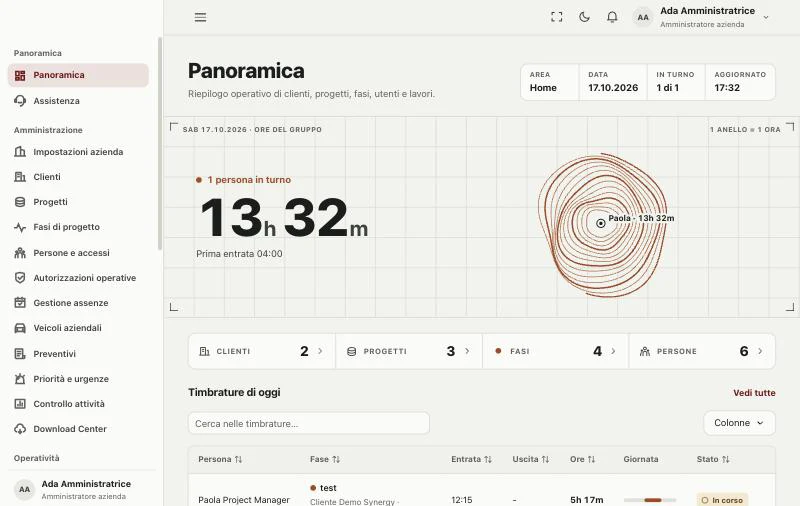Click the sidebar vertical scrollbar
Image resolution: width=800 pixels, height=506 pixels.
point(160,143)
